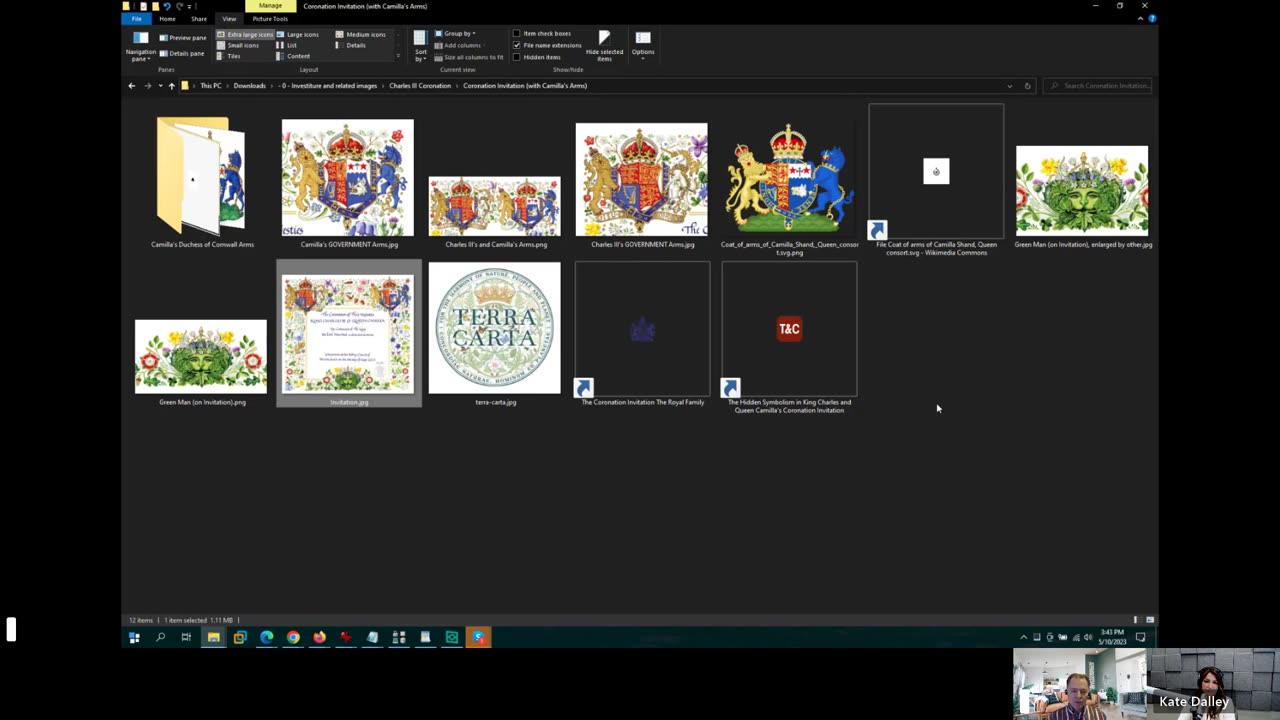
Task: Select Large icons layout
Action: point(297,34)
